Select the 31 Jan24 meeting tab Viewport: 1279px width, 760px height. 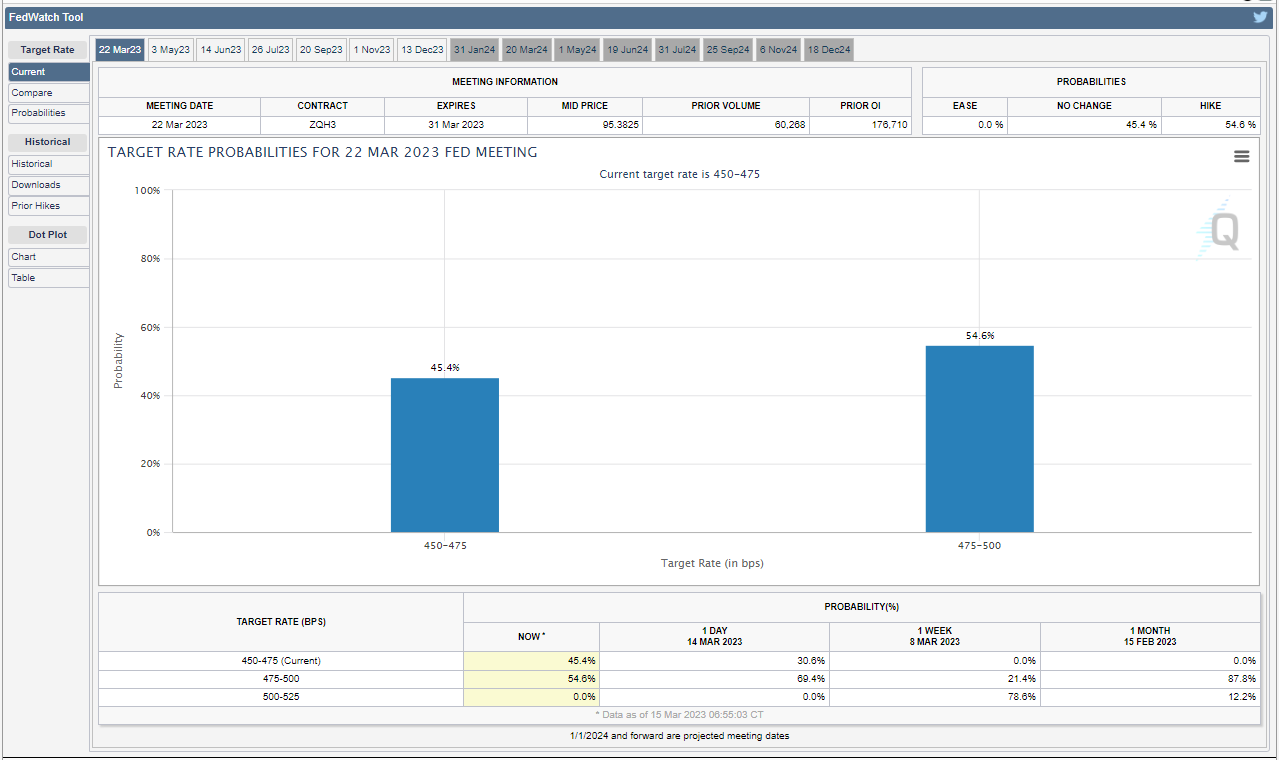coord(474,50)
